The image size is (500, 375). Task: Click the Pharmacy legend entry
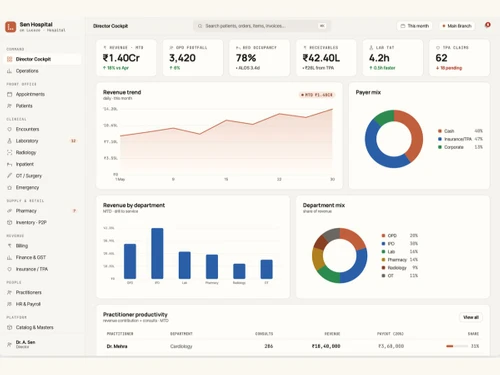pos(400,260)
